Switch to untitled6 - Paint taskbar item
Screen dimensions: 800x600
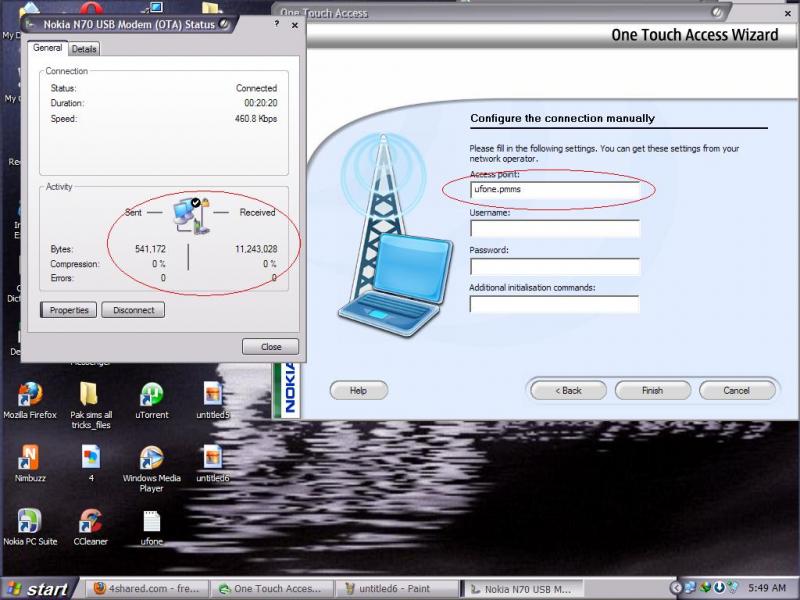click(397, 589)
